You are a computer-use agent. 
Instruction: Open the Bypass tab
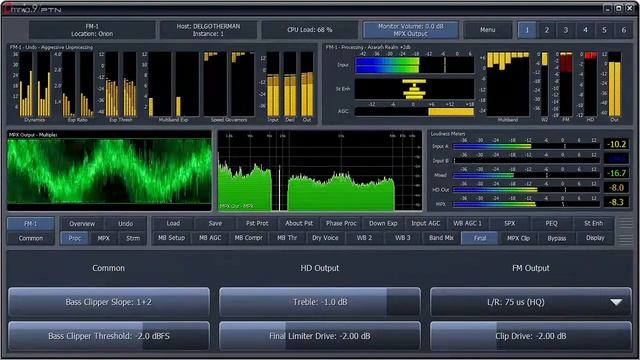(557, 238)
